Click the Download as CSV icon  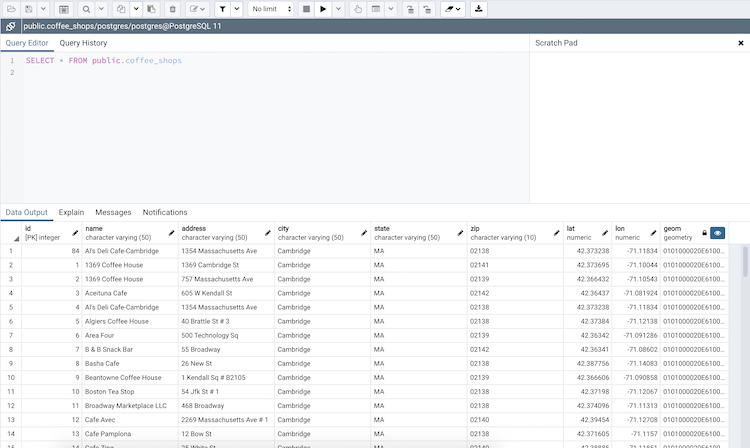coord(479,9)
